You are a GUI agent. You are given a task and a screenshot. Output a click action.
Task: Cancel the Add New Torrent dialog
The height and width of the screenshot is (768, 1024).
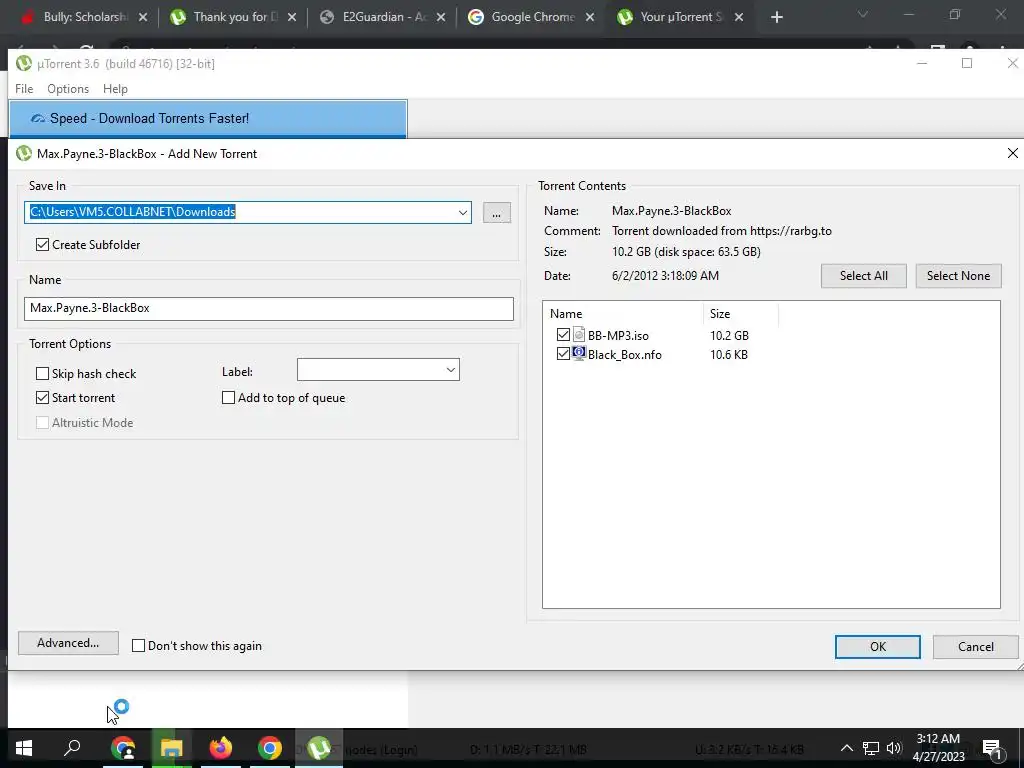click(x=976, y=647)
